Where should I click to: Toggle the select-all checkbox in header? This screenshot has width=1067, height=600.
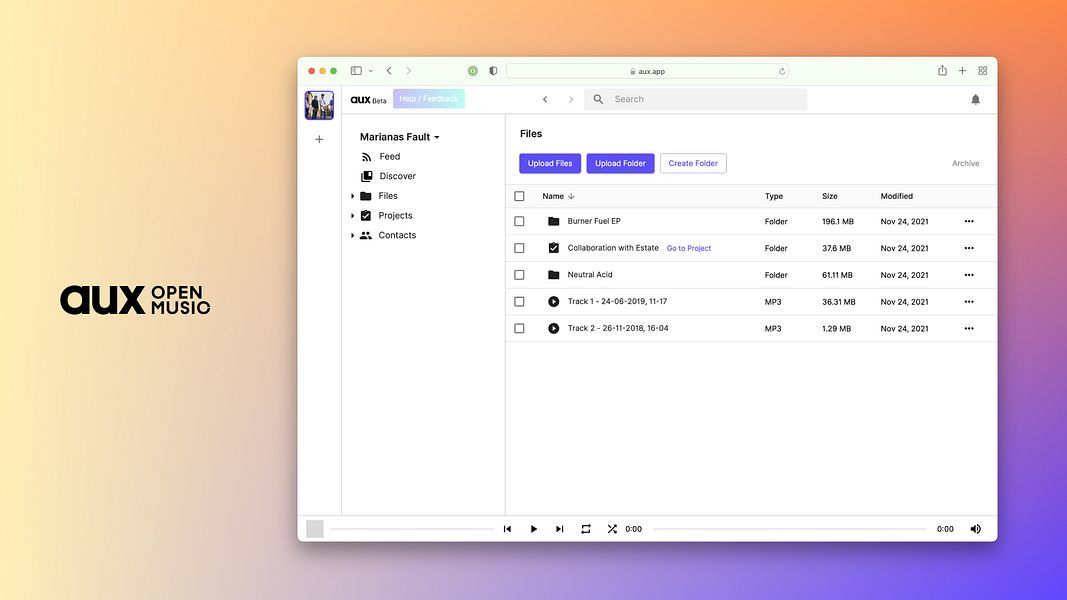pyautogui.click(x=519, y=196)
